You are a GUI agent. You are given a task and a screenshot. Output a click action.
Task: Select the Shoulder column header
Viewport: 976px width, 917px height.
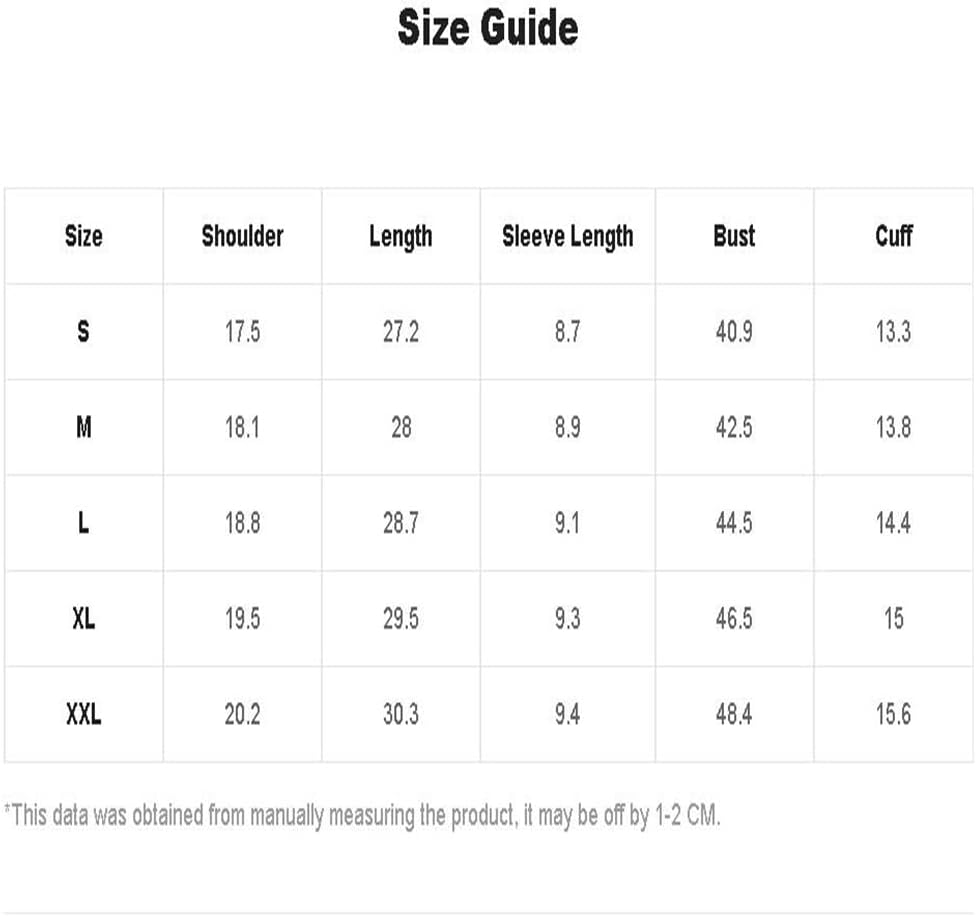(x=242, y=237)
